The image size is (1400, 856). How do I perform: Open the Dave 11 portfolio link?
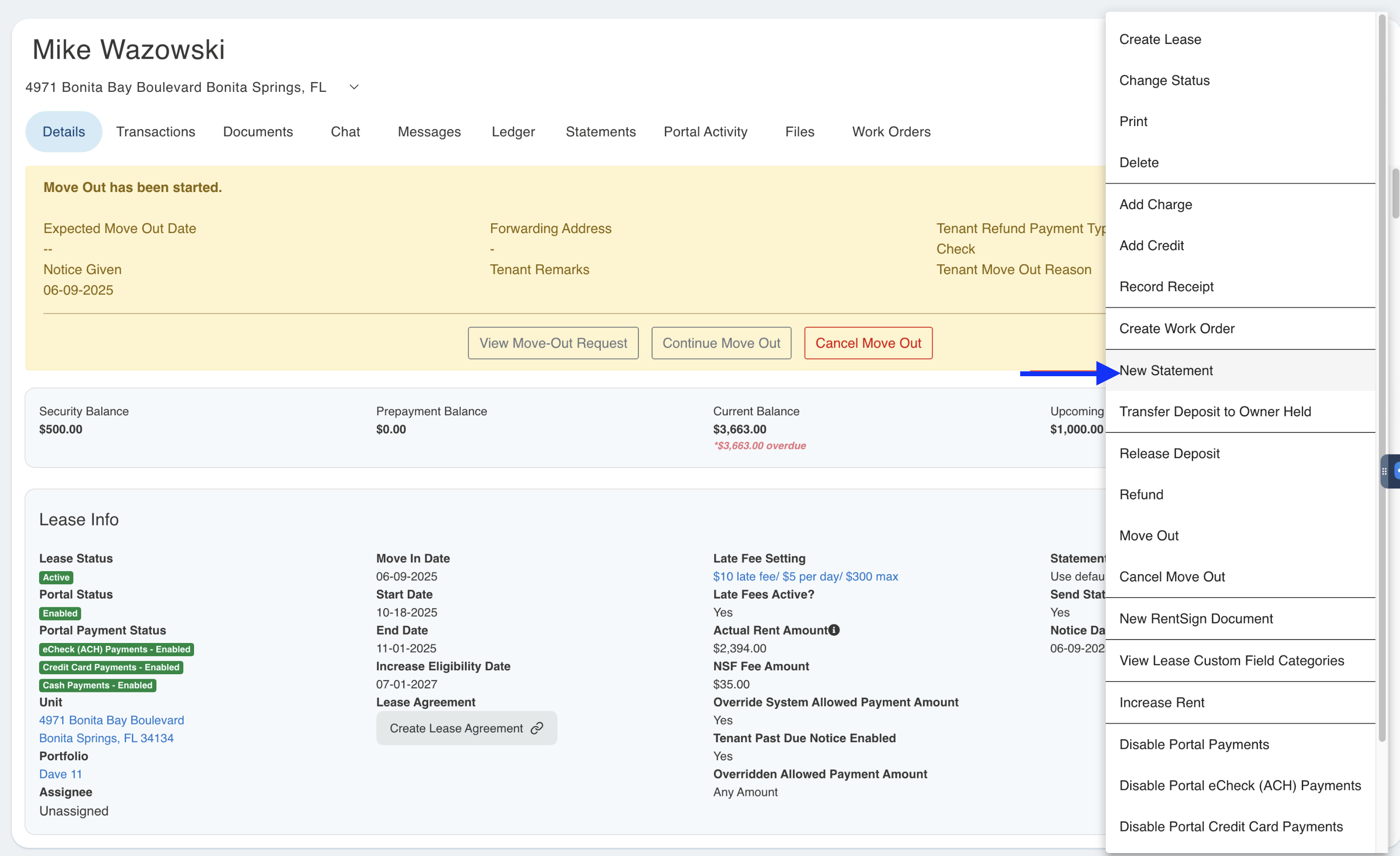(60, 773)
